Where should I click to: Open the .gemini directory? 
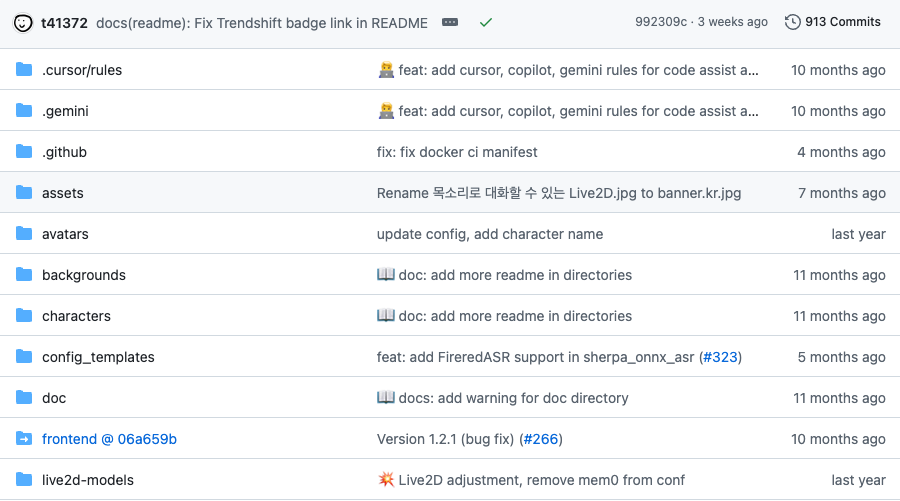65,111
